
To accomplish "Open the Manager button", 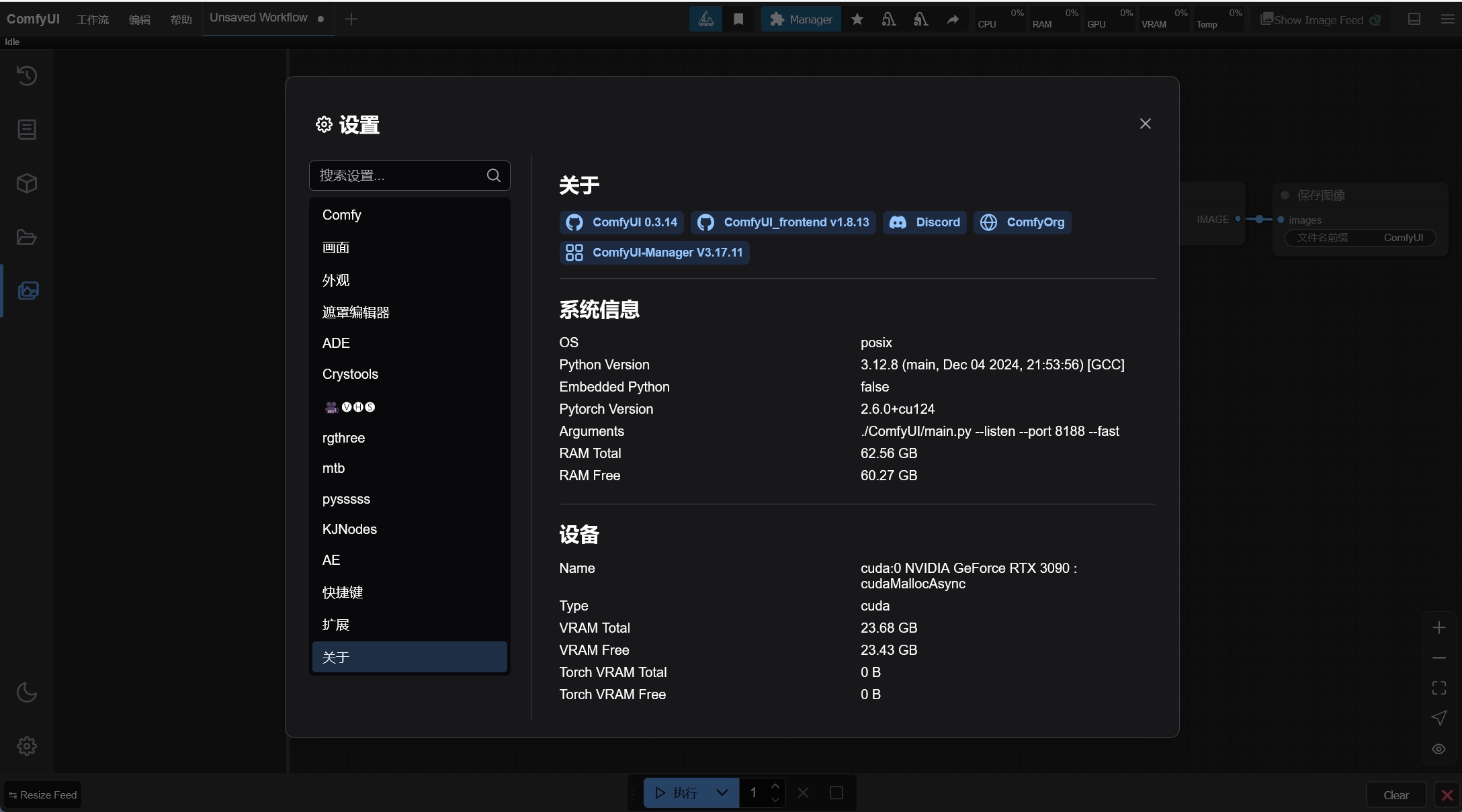I will coord(801,19).
